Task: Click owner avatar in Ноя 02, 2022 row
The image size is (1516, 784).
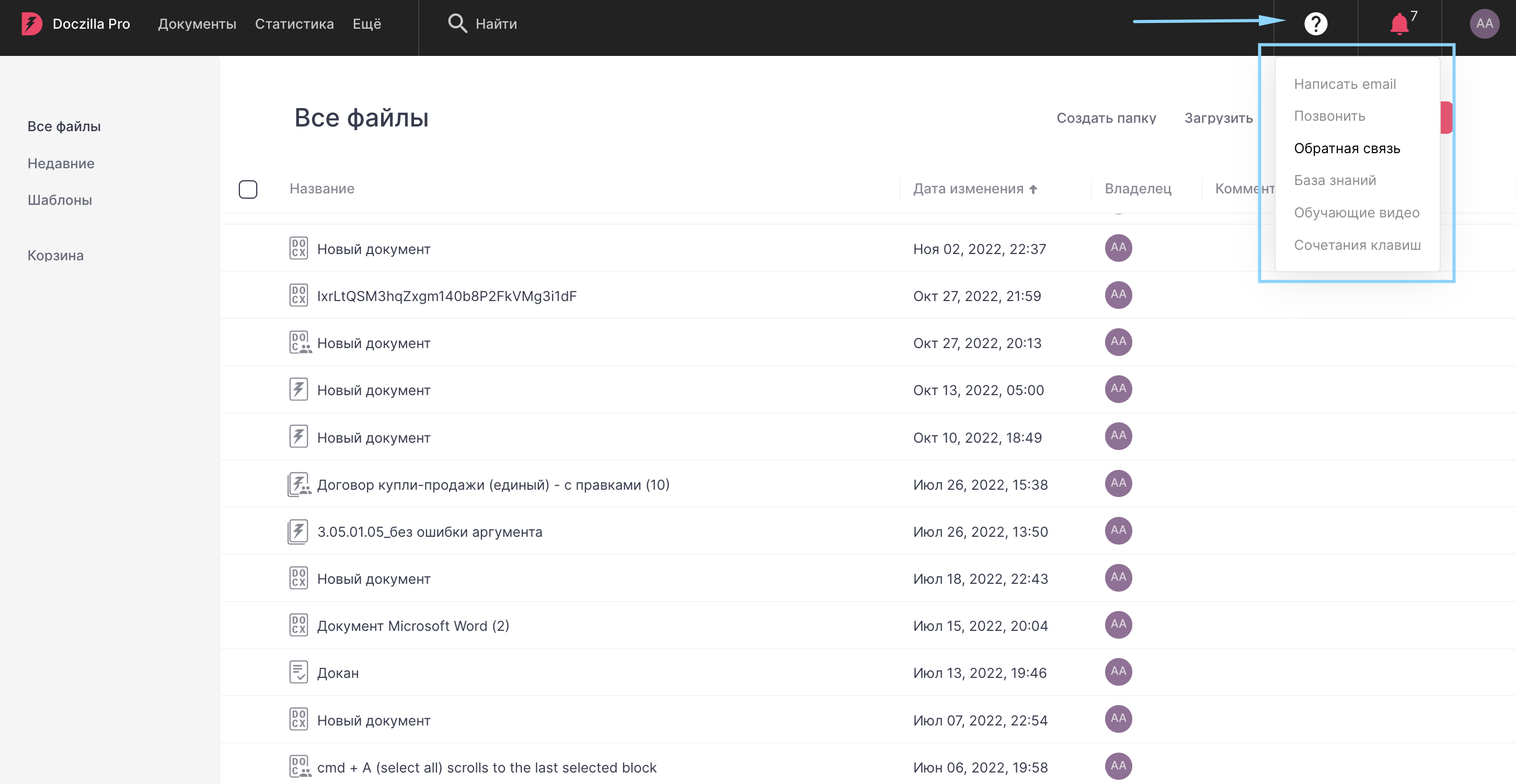Action: pos(1118,248)
